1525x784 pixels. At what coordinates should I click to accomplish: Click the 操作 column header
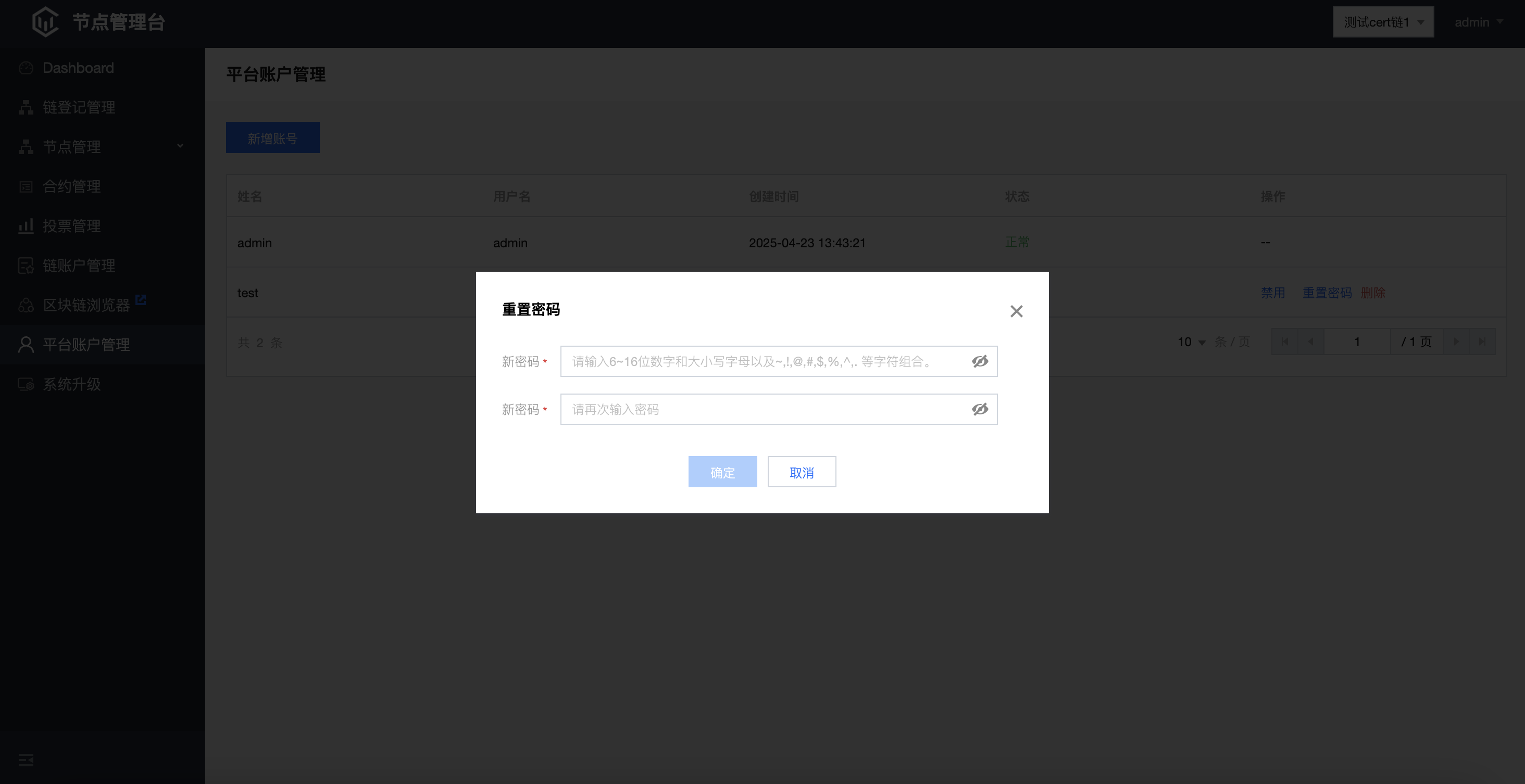coord(1273,196)
